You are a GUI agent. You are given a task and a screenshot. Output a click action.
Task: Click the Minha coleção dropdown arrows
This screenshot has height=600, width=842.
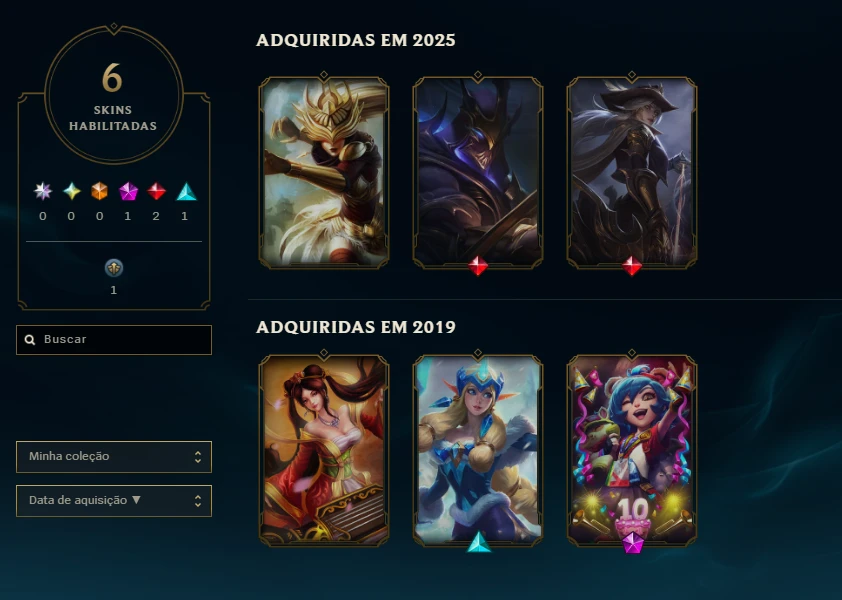[198, 457]
